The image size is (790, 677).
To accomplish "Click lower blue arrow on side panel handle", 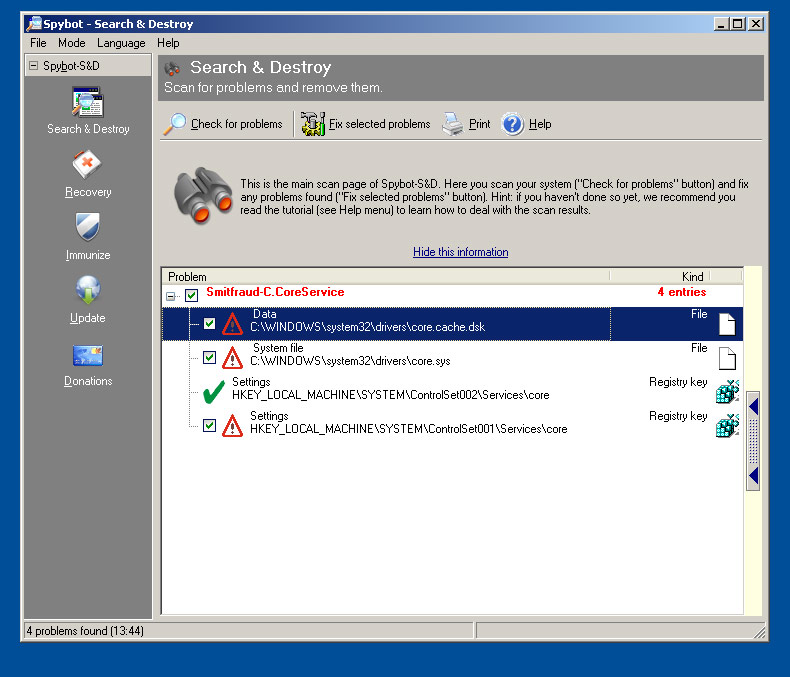I will (x=754, y=476).
